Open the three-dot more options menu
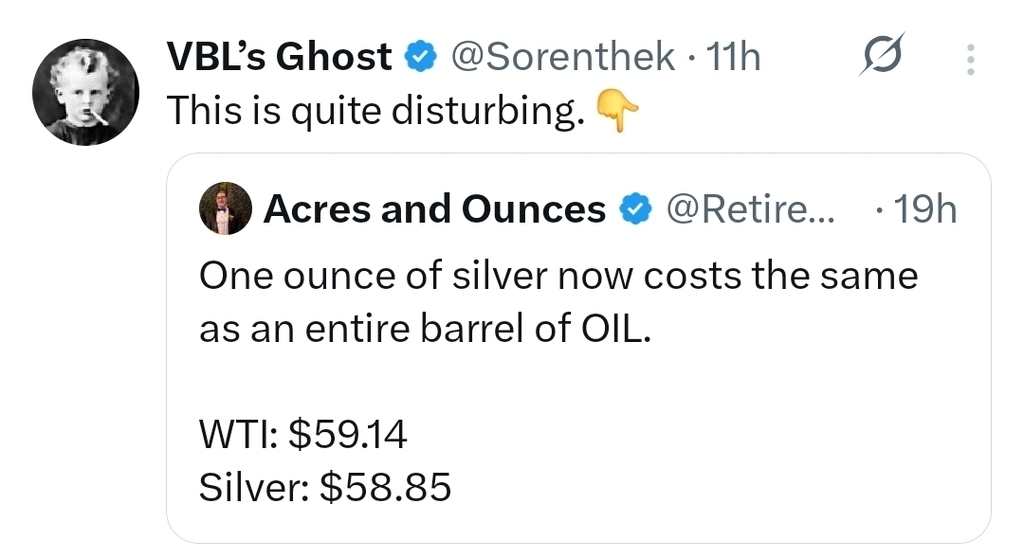The height and width of the screenshot is (558, 1024). pyautogui.click(x=969, y=60)
